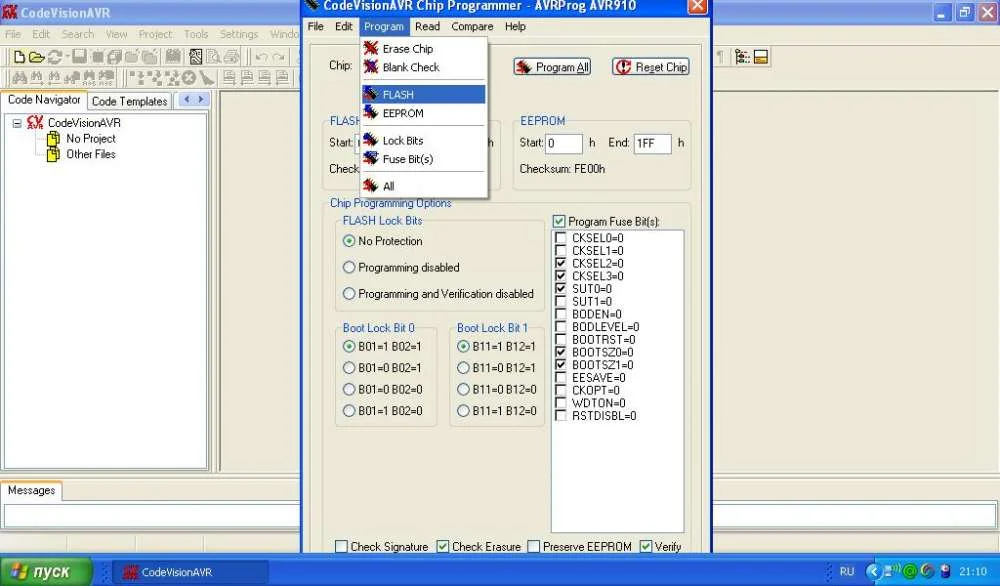This screenshot has width=1000, height=586.
Task: Uncheck the BOOTSZ1=0 fuse bit
Action: pos(561,365)
